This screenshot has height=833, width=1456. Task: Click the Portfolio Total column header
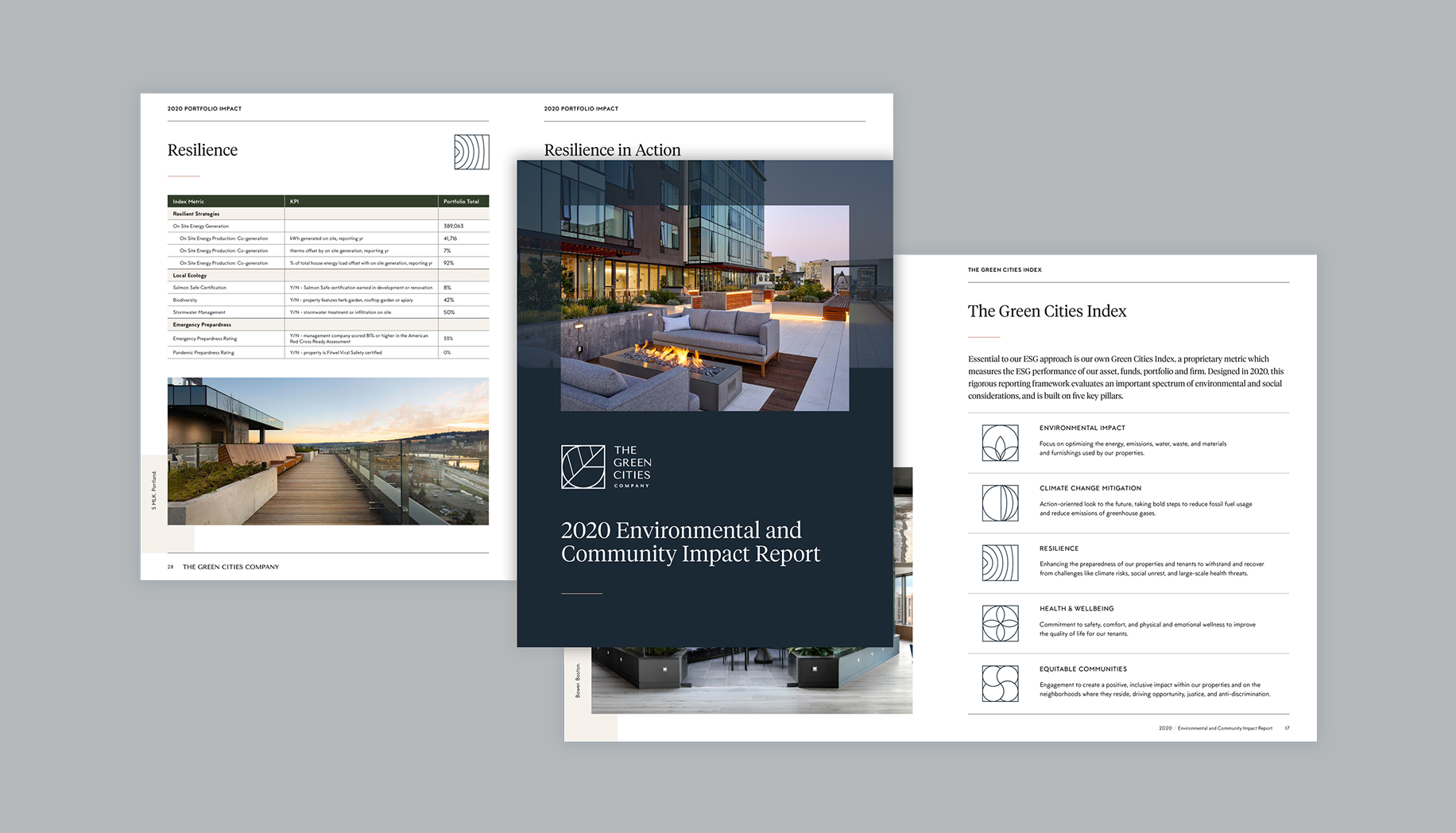[x=459, y=201]
